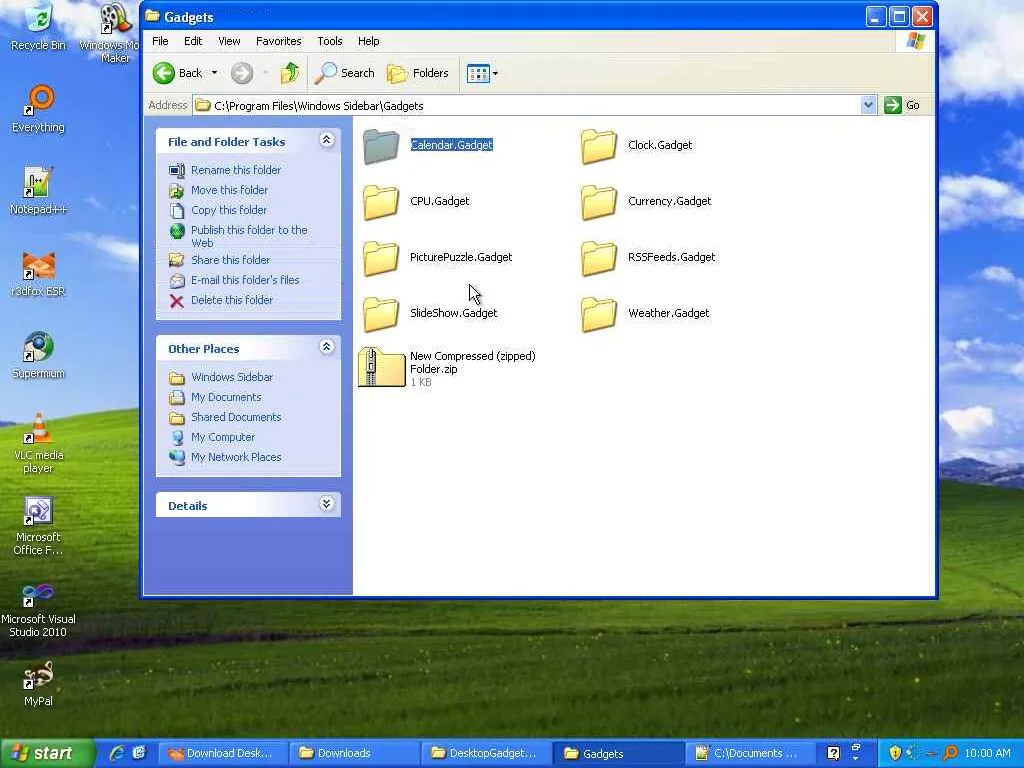Open the Edit menu
1024x768 pixels.
tap(193, 41)
